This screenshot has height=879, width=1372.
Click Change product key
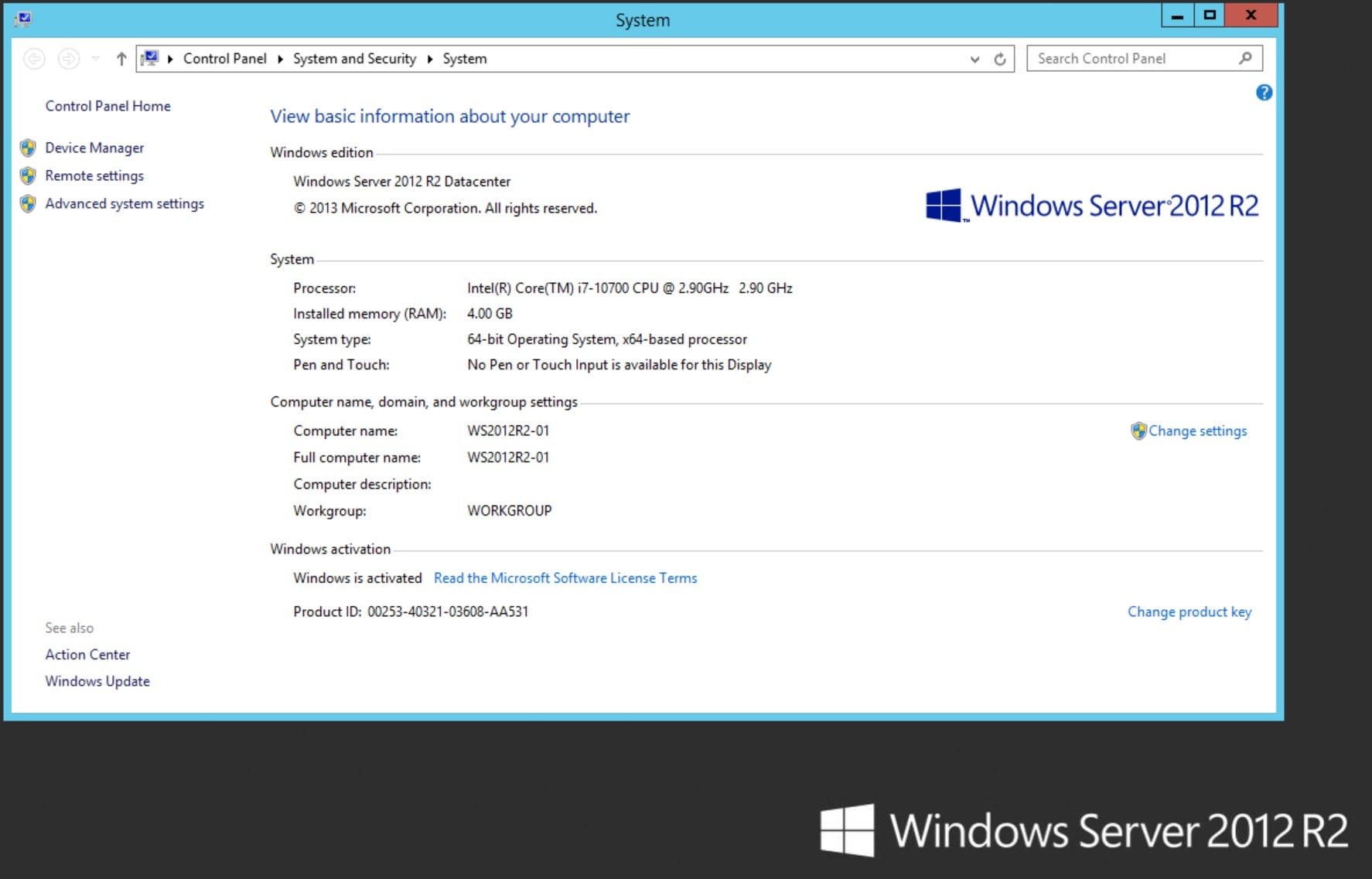pyautogui.click(x=1189, y=612)
